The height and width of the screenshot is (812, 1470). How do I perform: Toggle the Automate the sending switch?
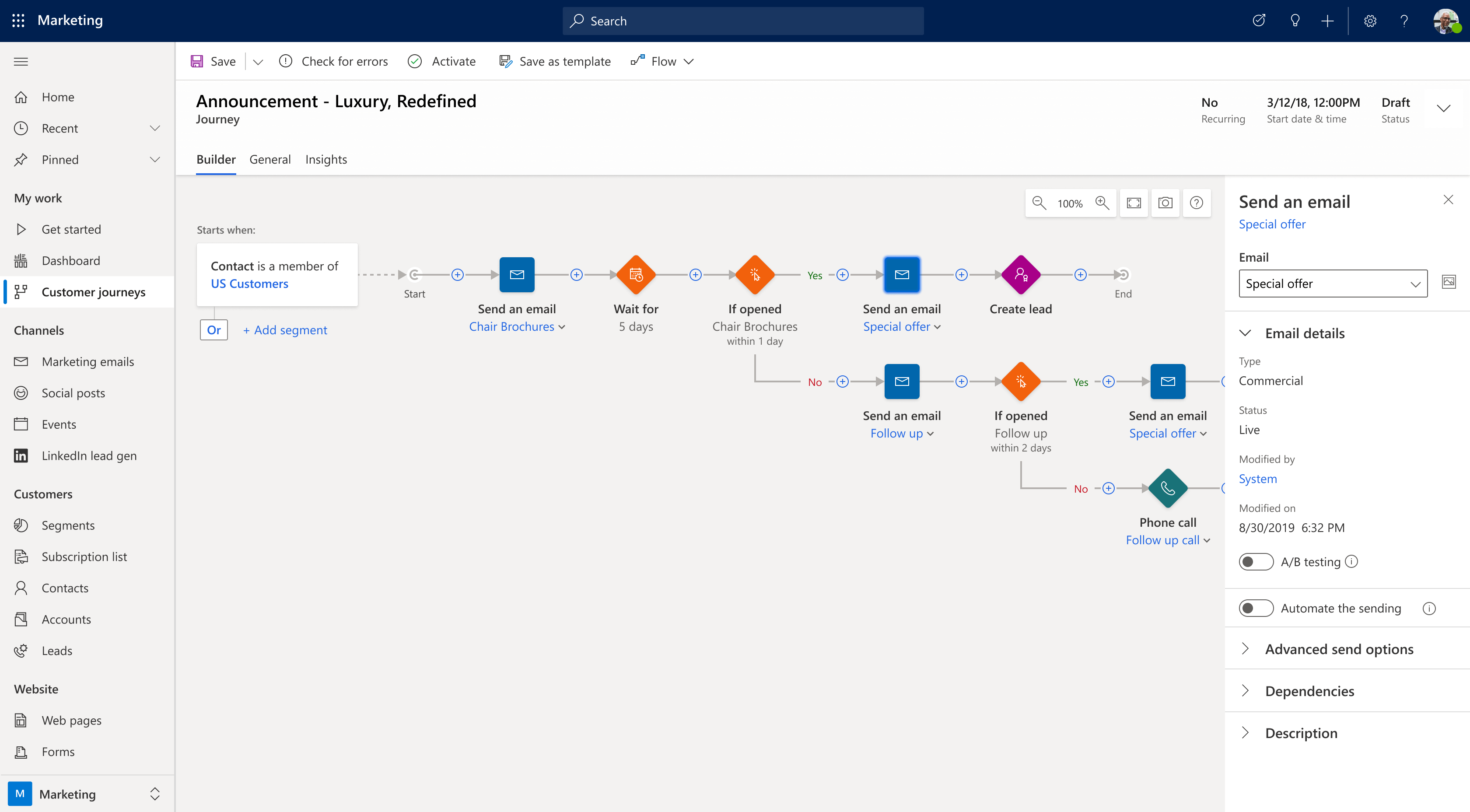point(1256,608)
